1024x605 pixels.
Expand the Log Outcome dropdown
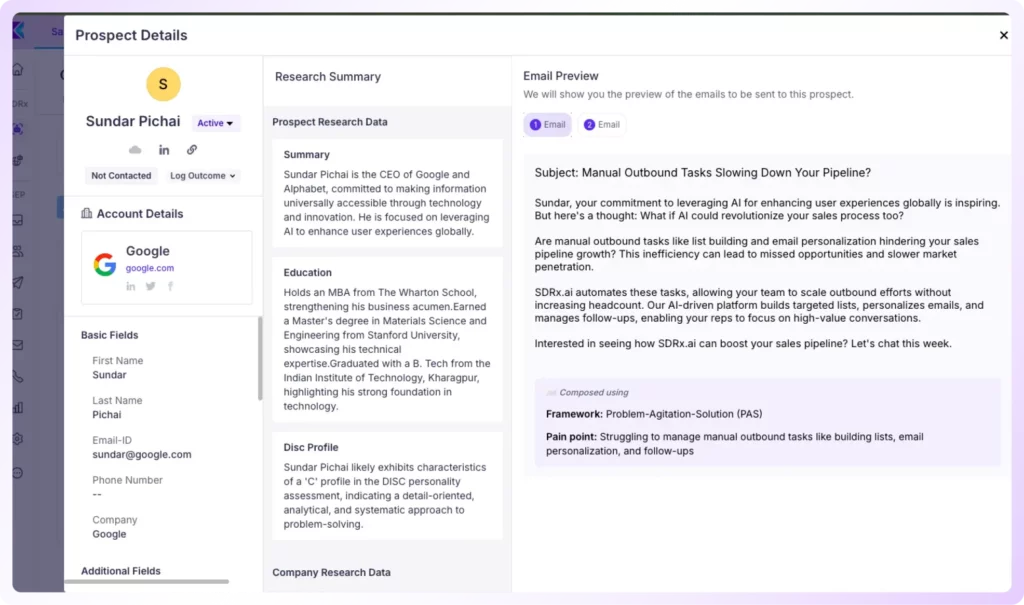(x=203, y=176)
